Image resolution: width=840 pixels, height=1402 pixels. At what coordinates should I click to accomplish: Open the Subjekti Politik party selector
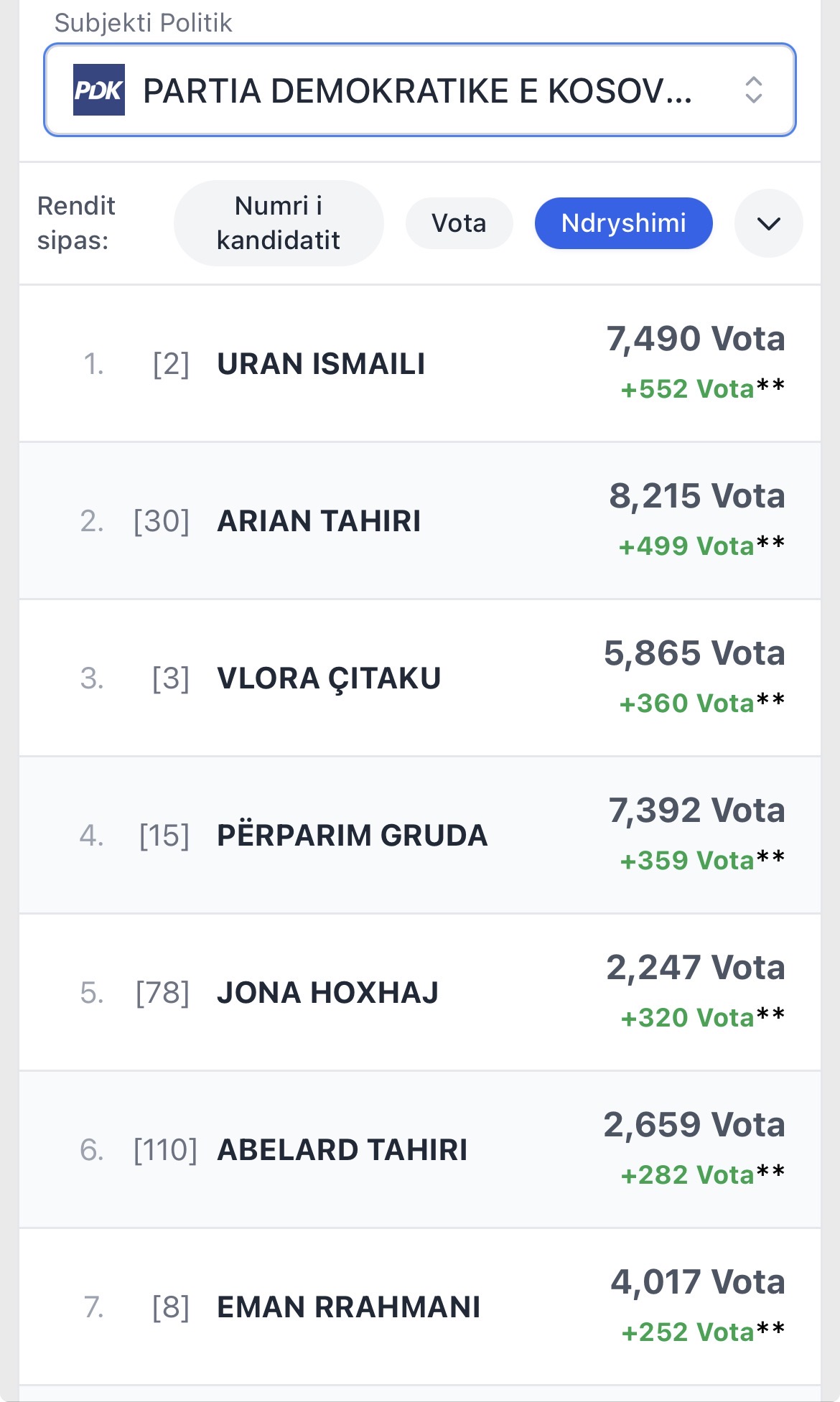pos(418,90)
